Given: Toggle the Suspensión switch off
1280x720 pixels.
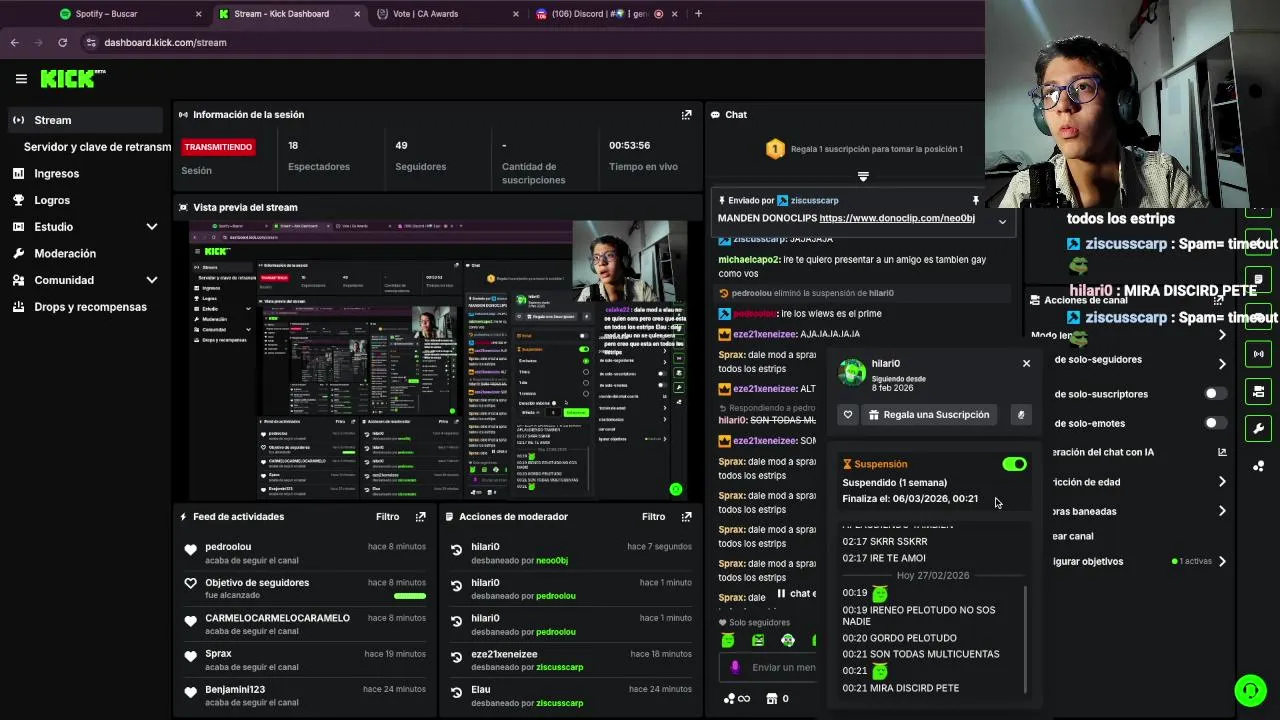Looking at the screenshot, I should (x=1014, y=464).
